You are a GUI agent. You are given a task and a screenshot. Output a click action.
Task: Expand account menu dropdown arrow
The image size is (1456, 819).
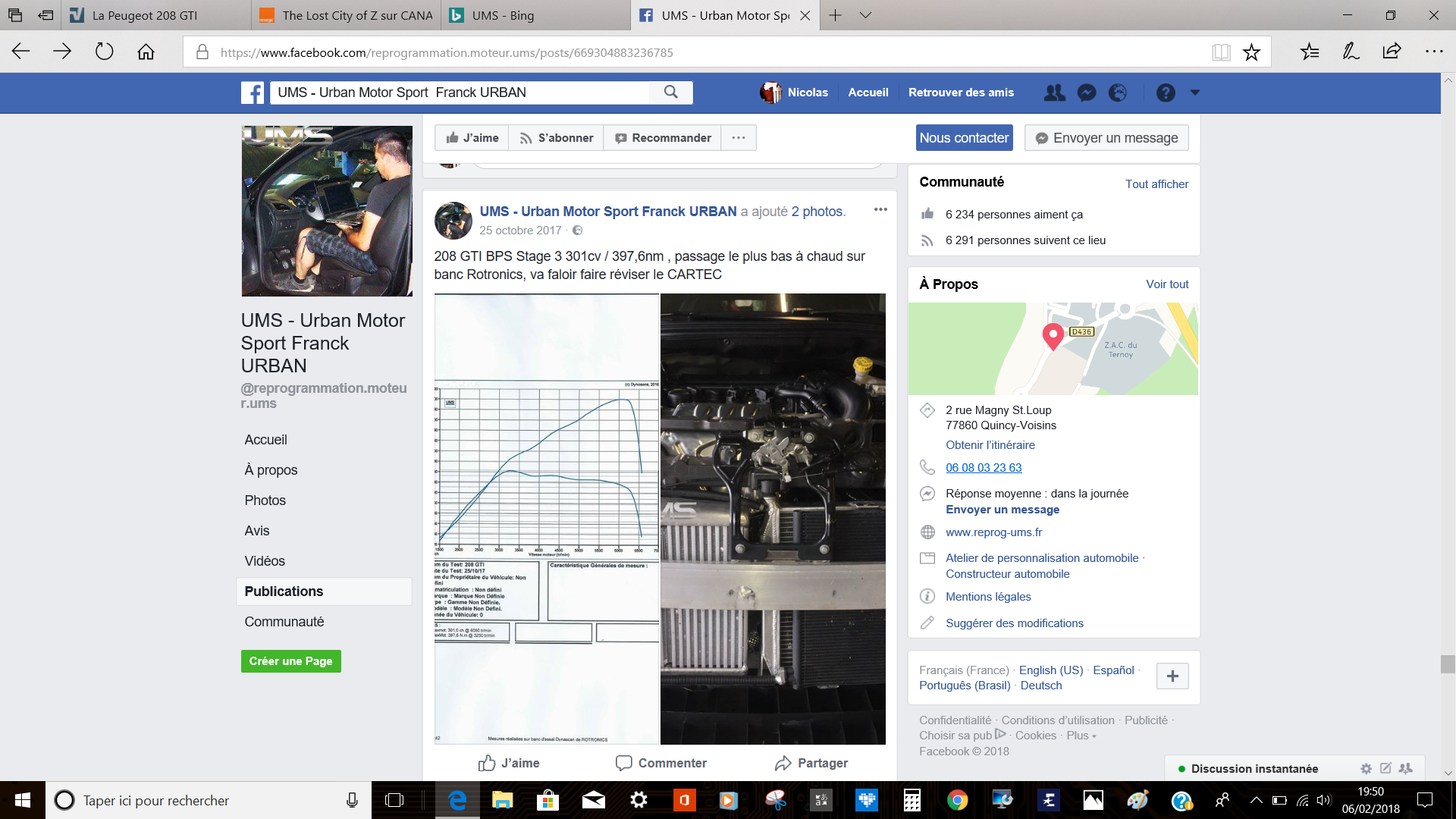click(x=1195, y=93)
